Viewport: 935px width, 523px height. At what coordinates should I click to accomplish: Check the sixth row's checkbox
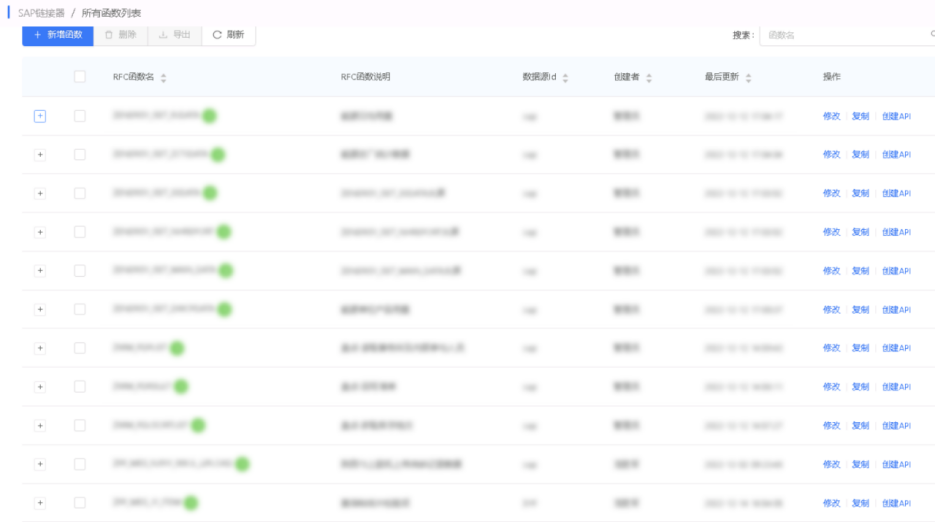(x=80, y=310)
